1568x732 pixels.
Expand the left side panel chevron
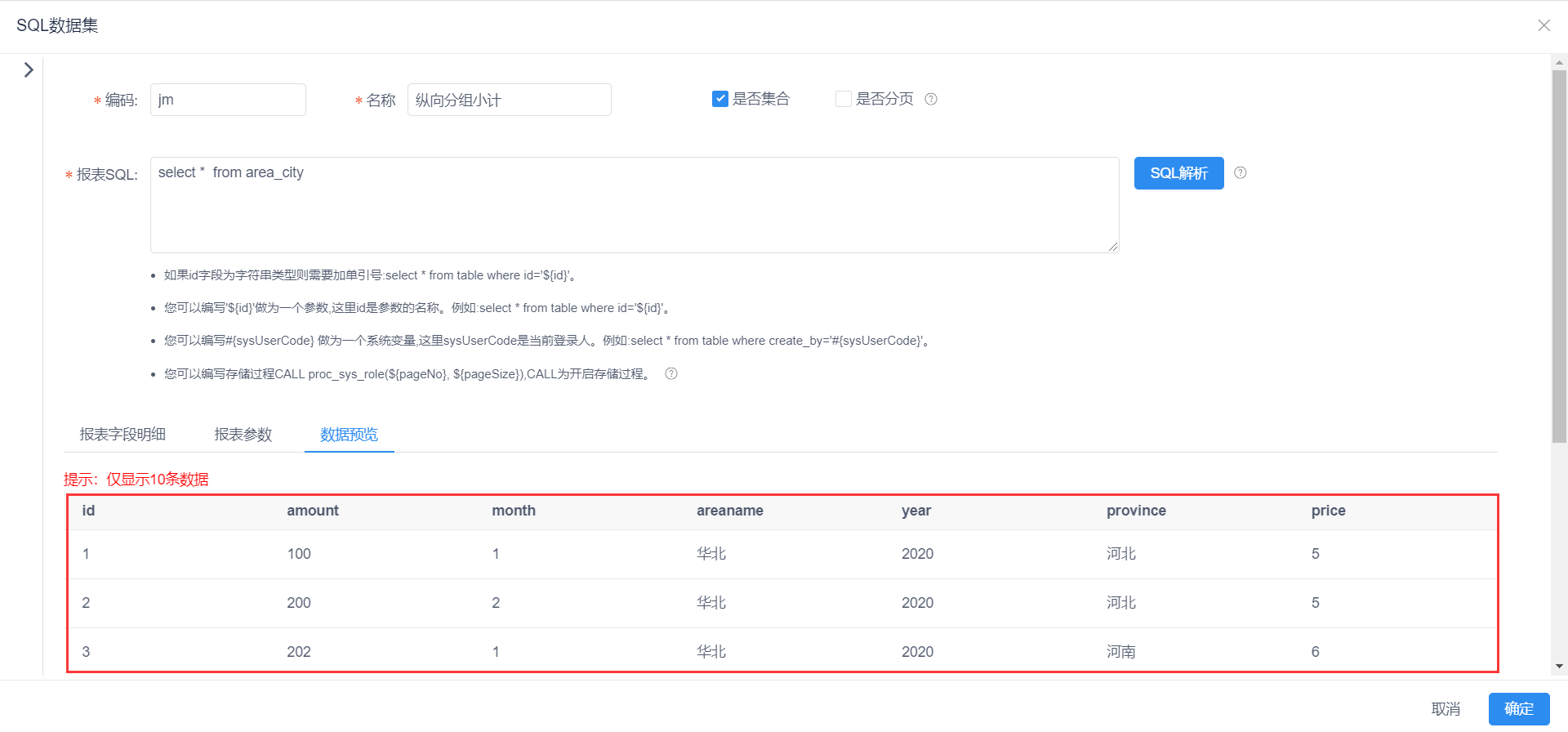(29, 70)
